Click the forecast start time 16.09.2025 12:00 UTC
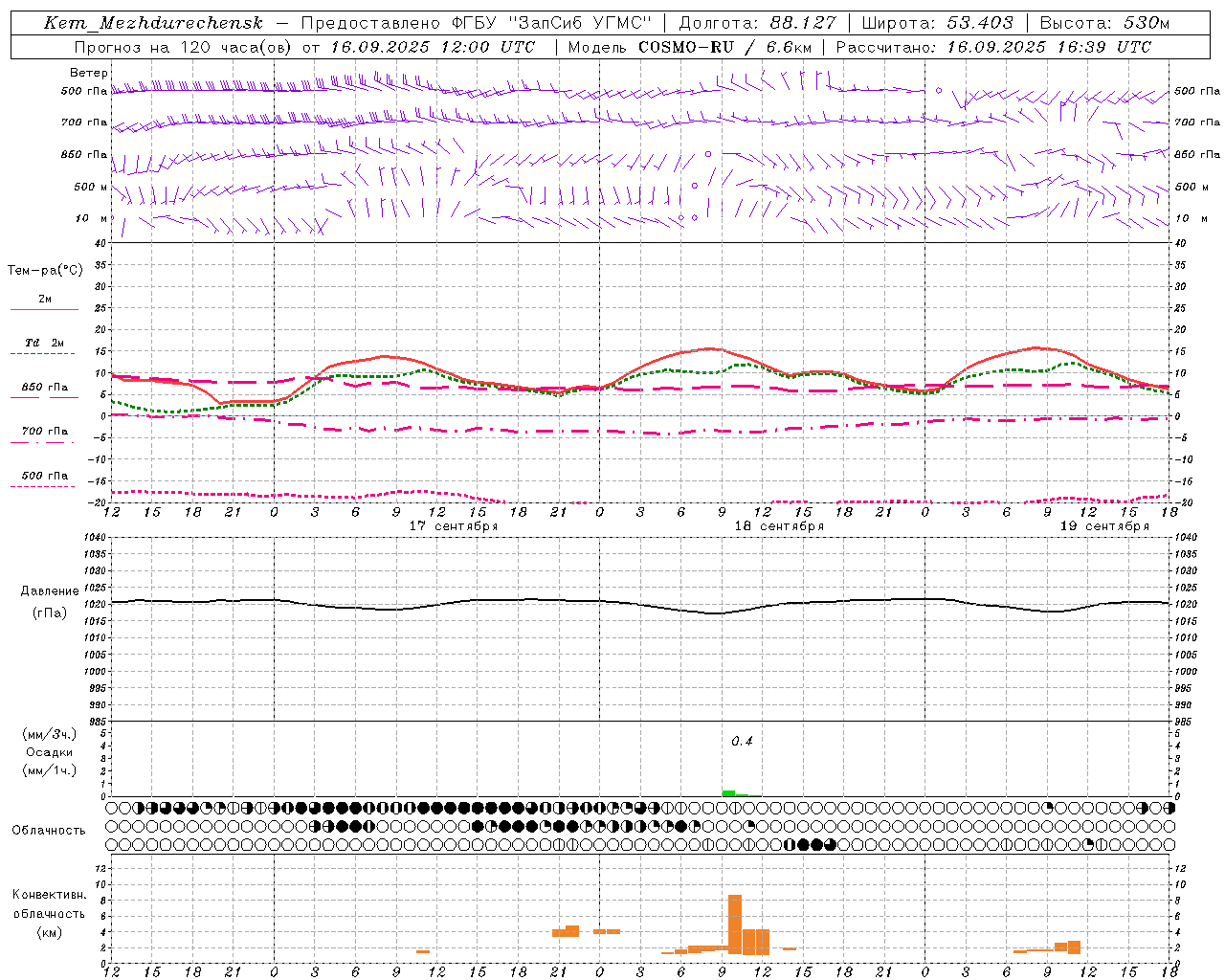Image resolution: width=1225 pixels, height=980 pixels. (433, 47)
